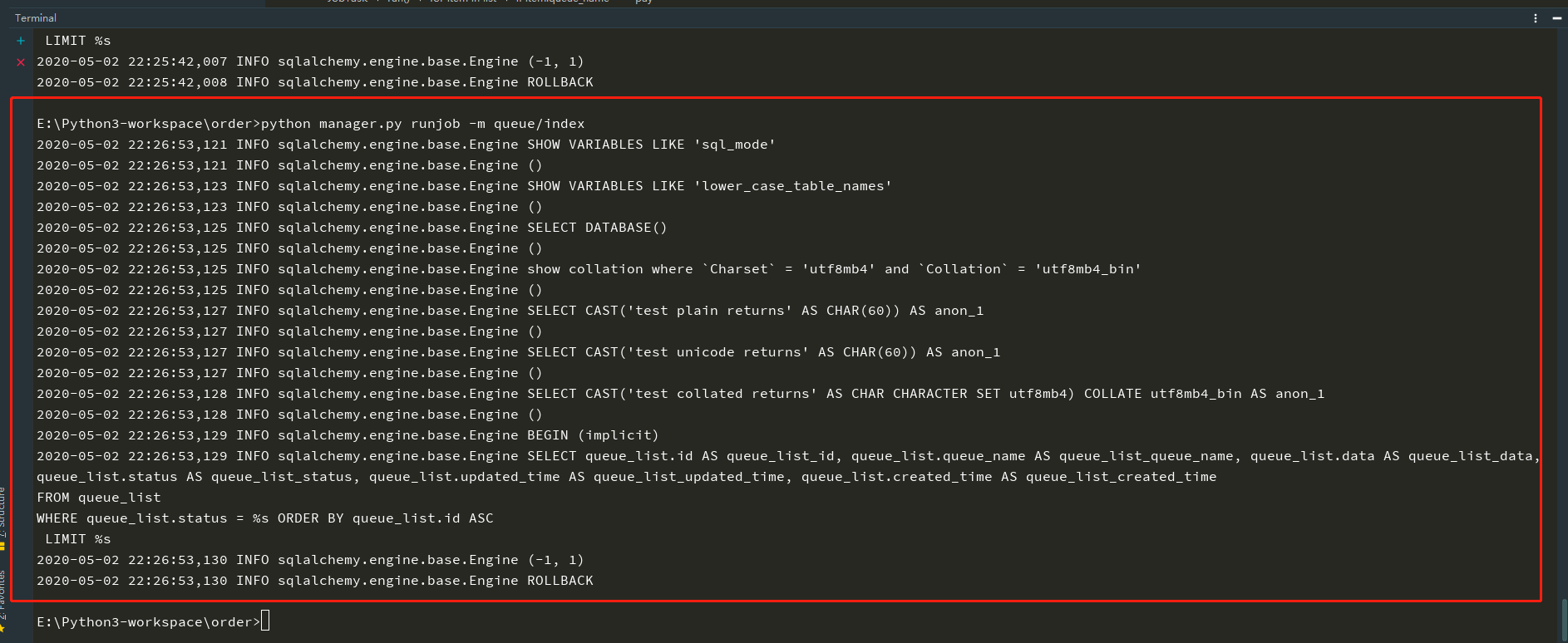Click the SELECT DATABASE() log line
Screen dimensions: 1568x643
[352, 228]
